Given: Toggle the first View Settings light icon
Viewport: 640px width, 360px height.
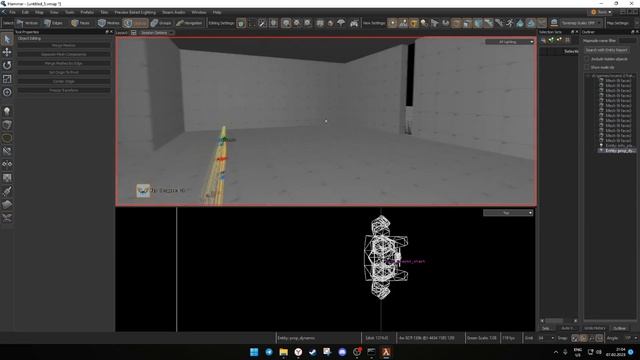Looking at the screenshot, I should coord(392,23).
